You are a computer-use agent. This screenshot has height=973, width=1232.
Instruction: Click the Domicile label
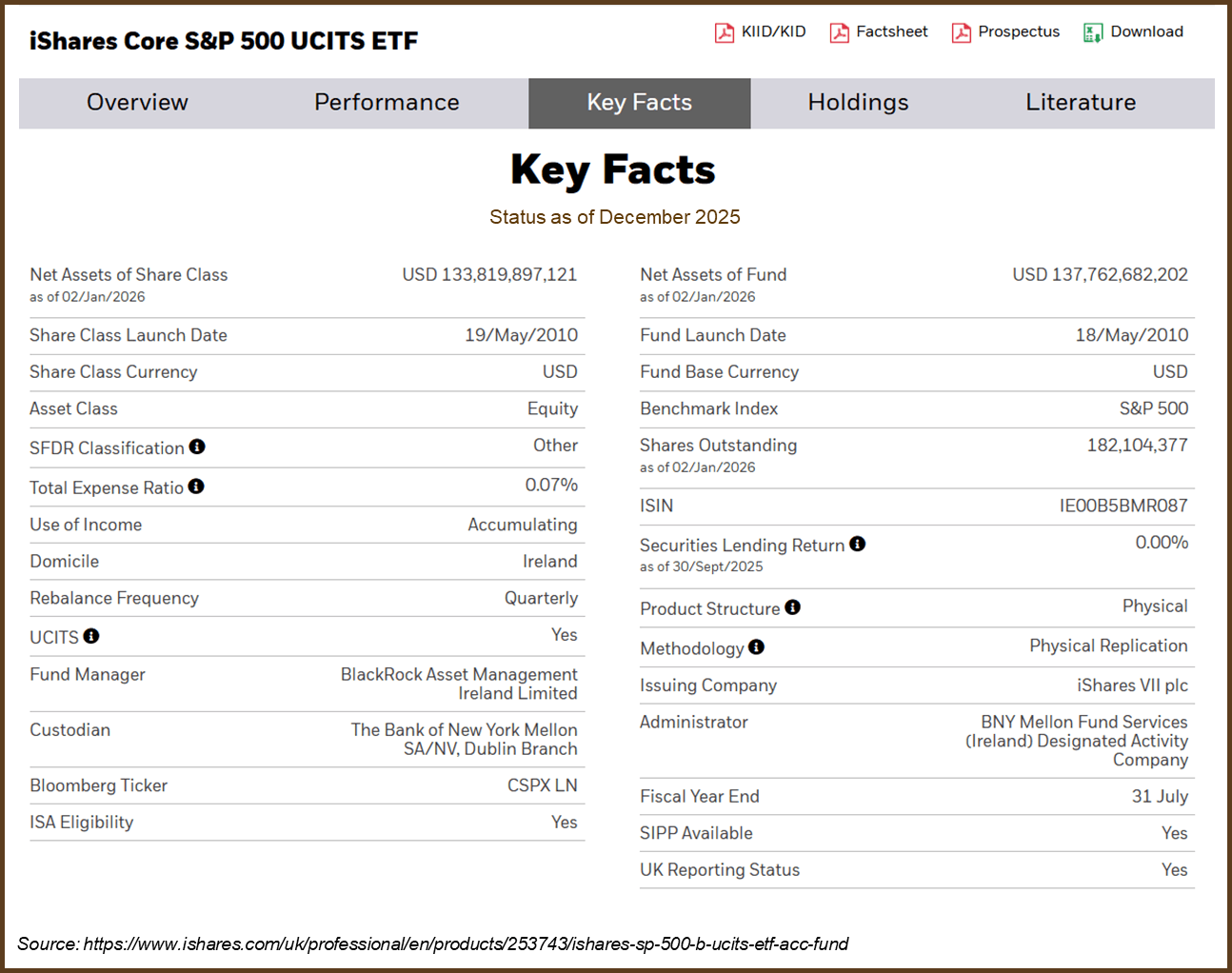coord(65,562)
